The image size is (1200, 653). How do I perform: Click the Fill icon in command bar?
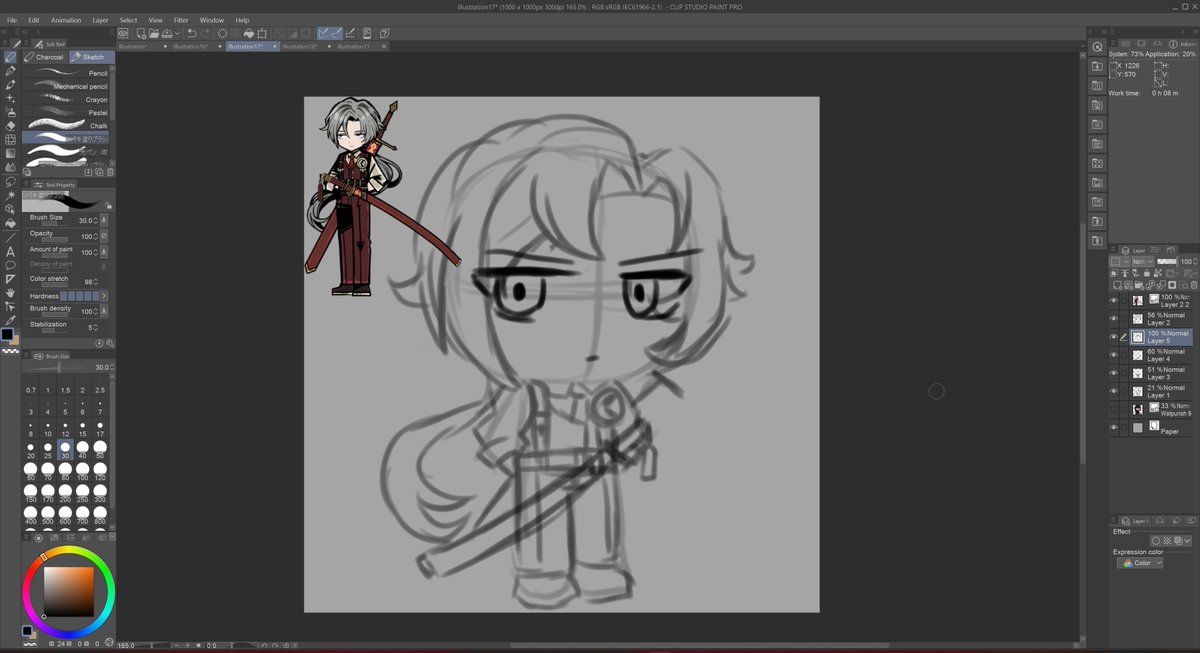click(x=247, y=33)
